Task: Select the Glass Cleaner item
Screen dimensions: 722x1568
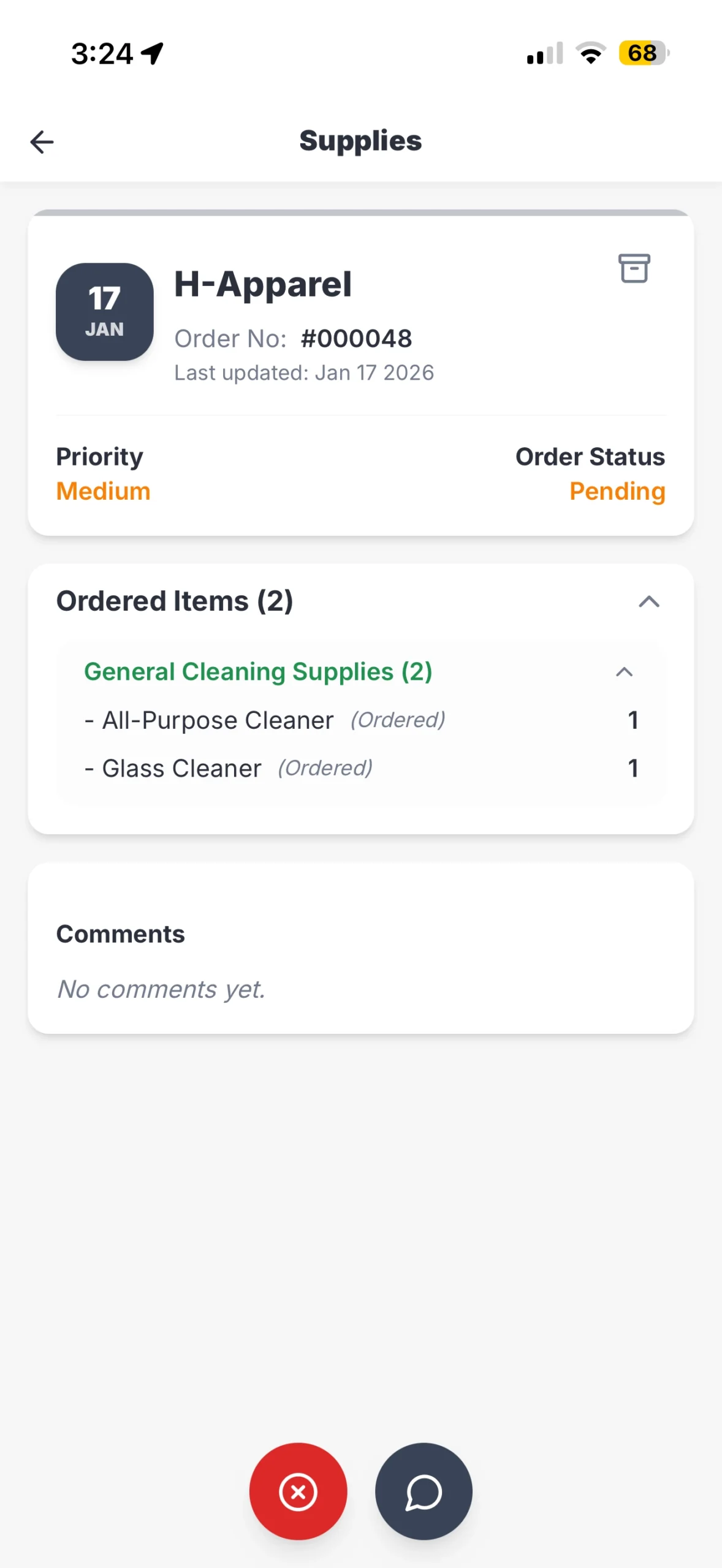Action: click(181, 768)
